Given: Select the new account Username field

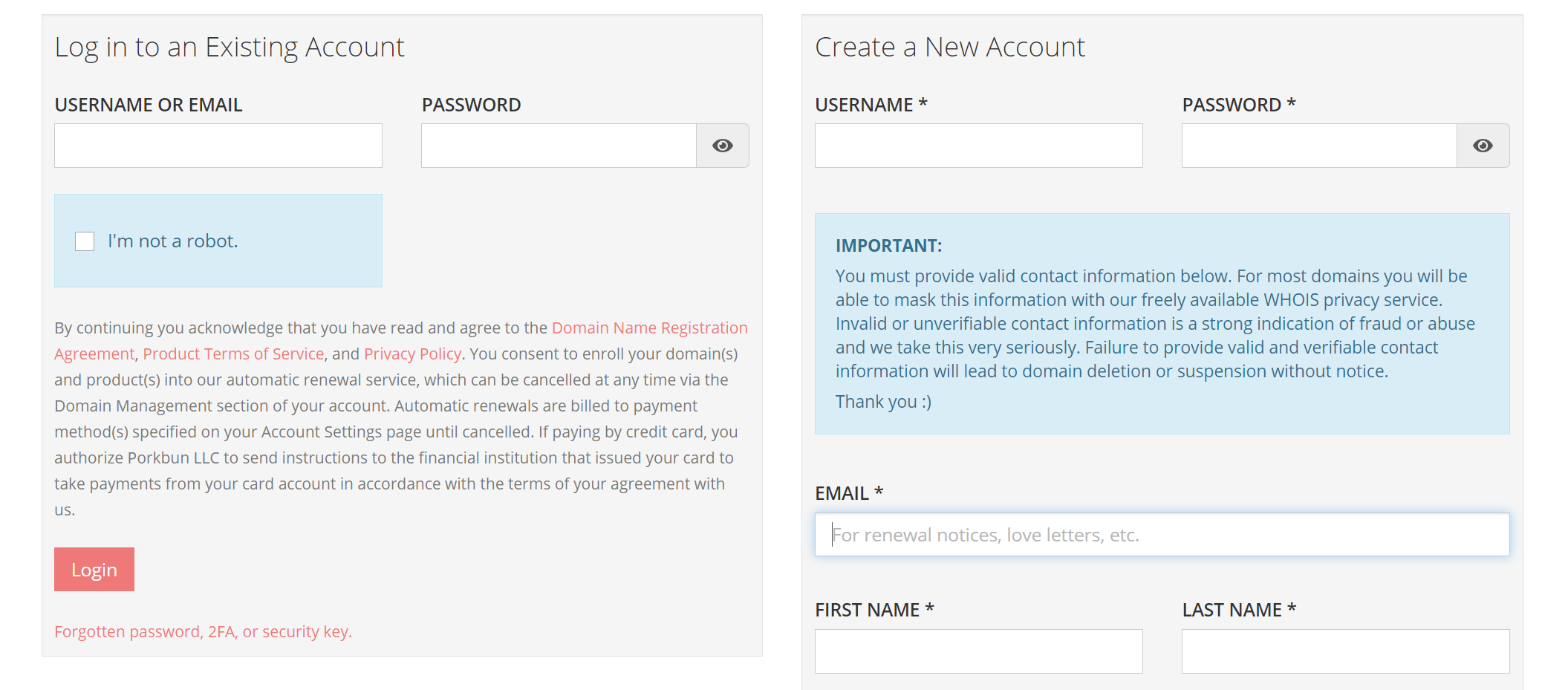Looking at the screenshot, I should click(x=978, y=146).
